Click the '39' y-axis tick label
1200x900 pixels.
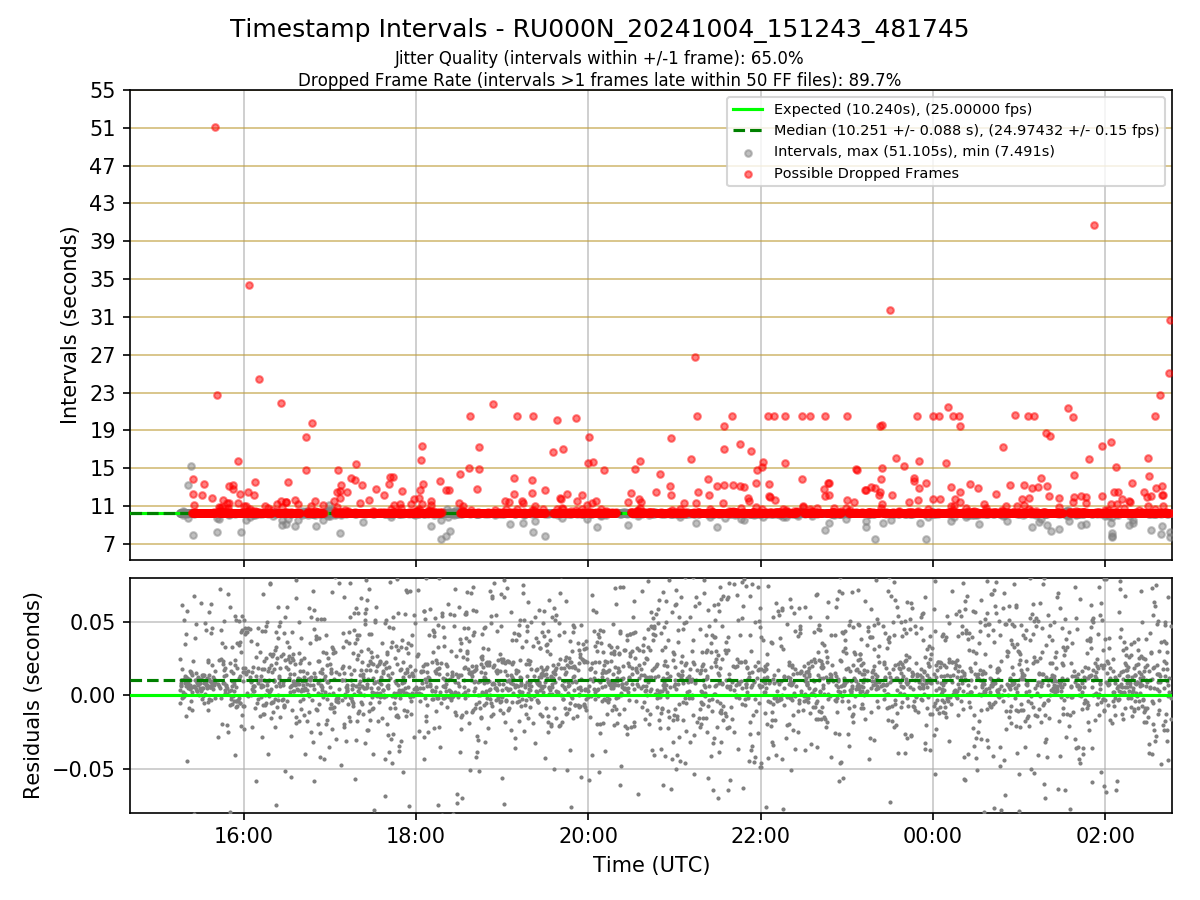coord(104,242)
